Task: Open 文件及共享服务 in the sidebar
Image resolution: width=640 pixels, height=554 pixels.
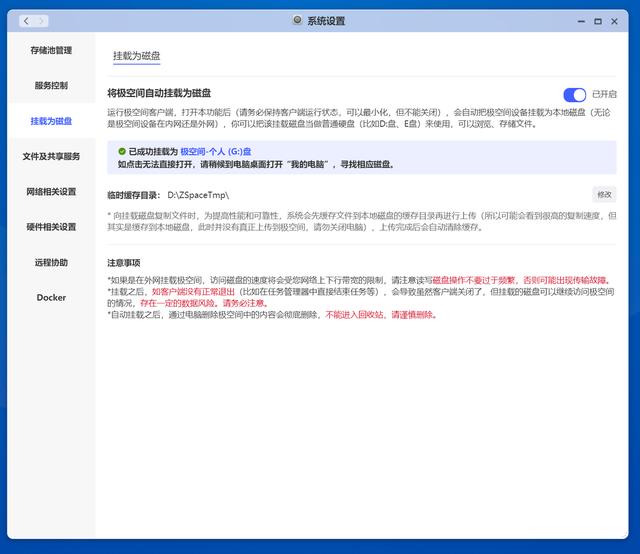Action: 51,156
